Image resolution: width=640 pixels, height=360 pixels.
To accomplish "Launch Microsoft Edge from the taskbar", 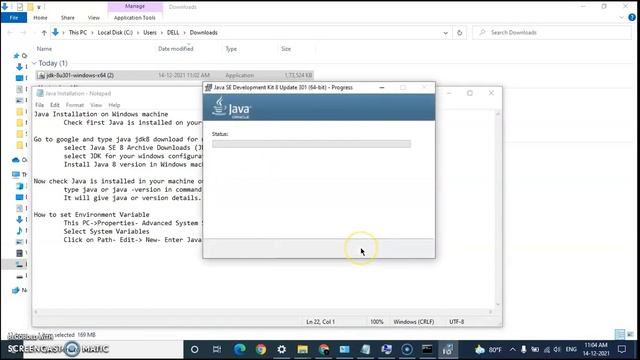I will click(240, 349).
